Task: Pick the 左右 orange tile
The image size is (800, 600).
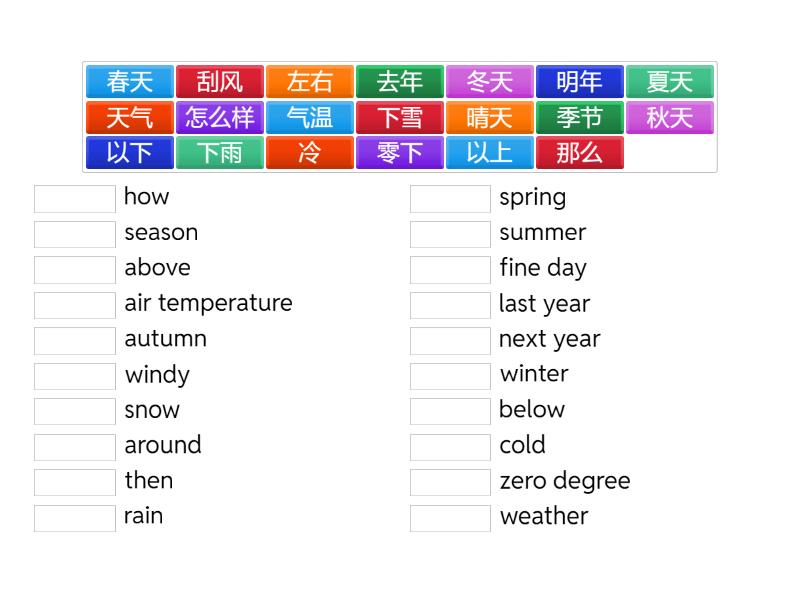Action: click(310, 82)
